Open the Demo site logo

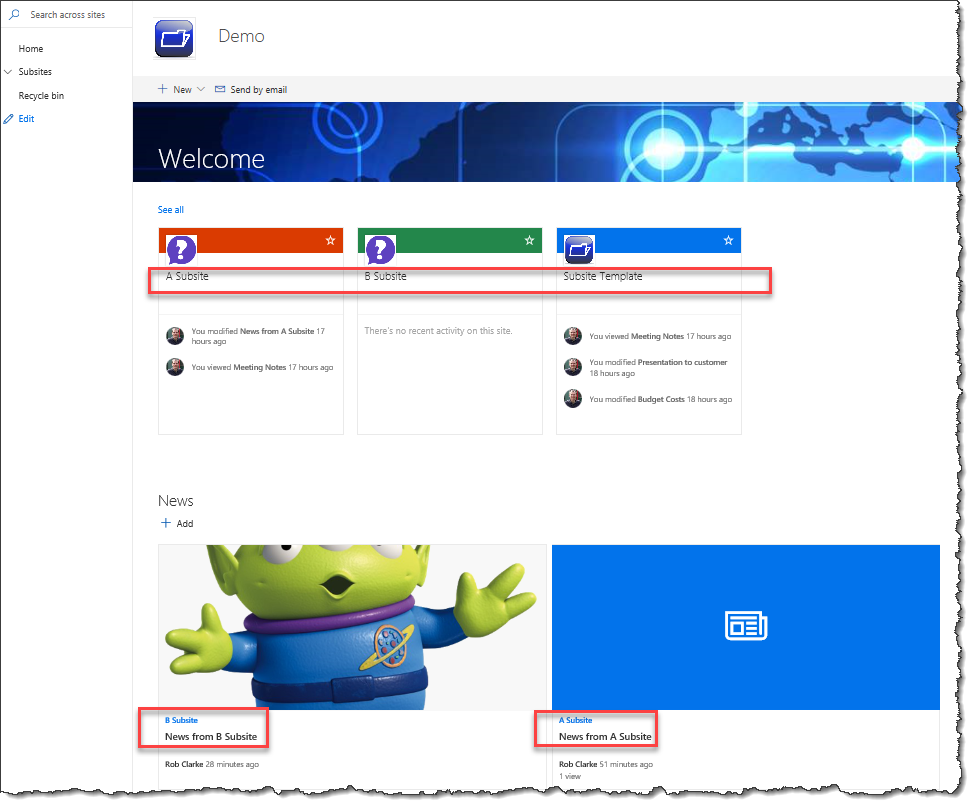click(x=174, y=38)
